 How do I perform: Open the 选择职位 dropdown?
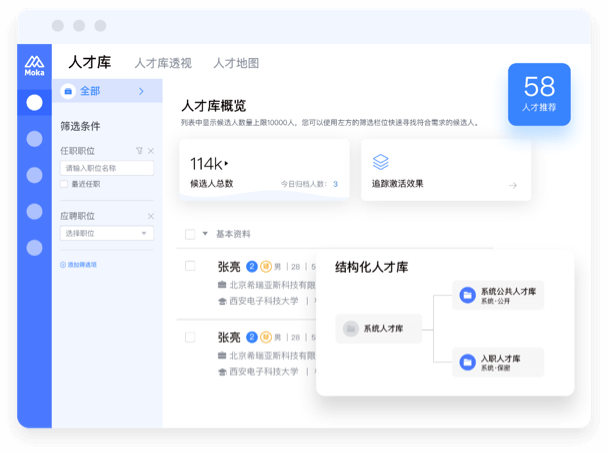coord(106,233)
